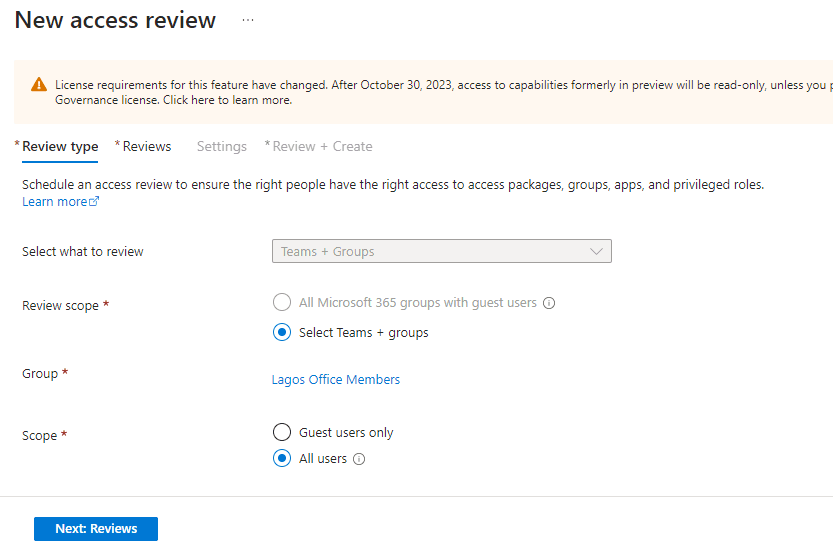Select the 'Select Teams + groups' radio button
This screenshot has width=833, height=557.
coord(282,333)
